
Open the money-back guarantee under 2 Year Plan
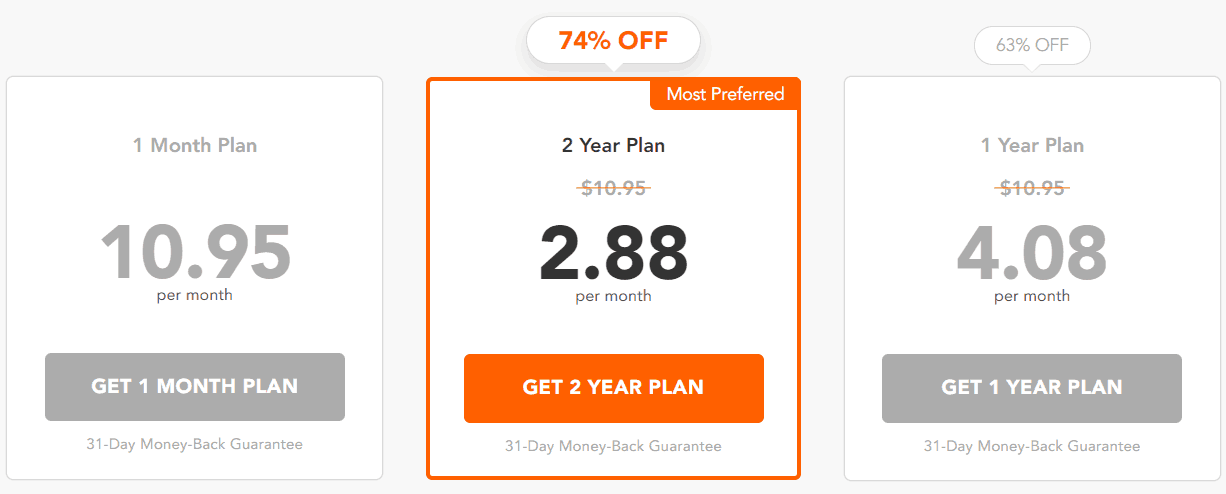pos(613,446)
